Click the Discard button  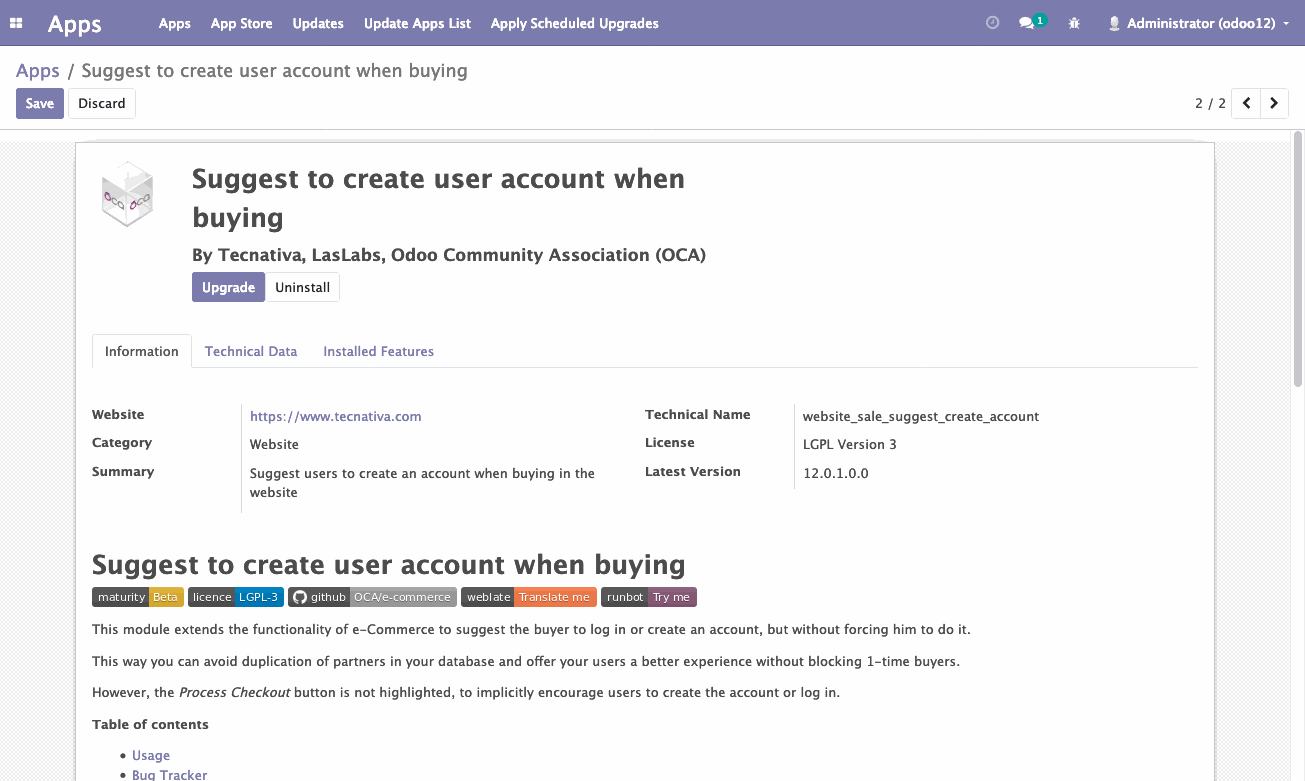[102, 103]
